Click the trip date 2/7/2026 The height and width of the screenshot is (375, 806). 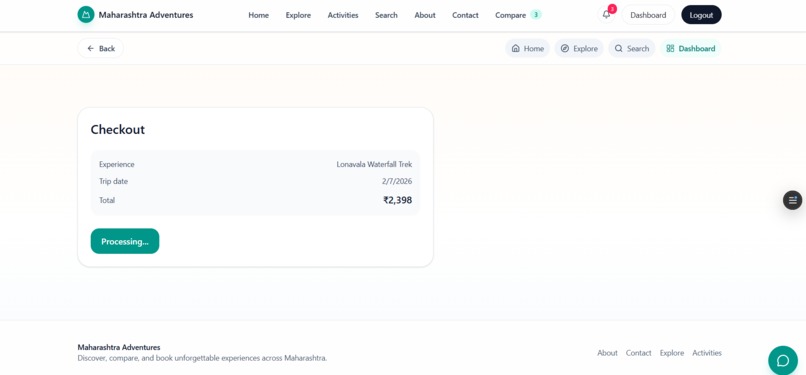click(397, 181)
